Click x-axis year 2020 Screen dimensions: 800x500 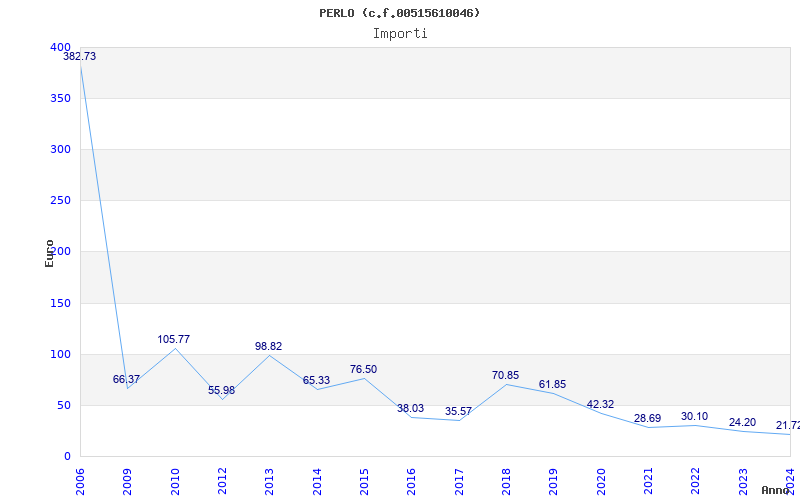(x=601, y=481)
